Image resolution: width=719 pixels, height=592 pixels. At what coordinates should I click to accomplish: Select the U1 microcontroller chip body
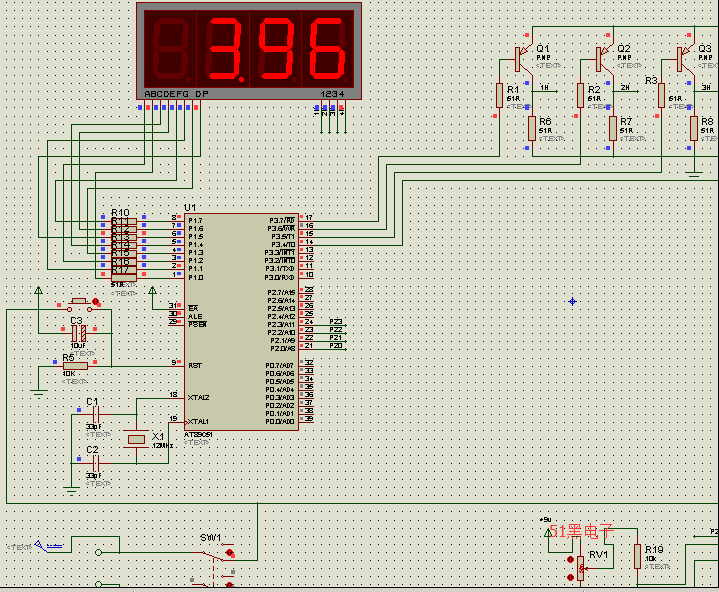point(241,321)
